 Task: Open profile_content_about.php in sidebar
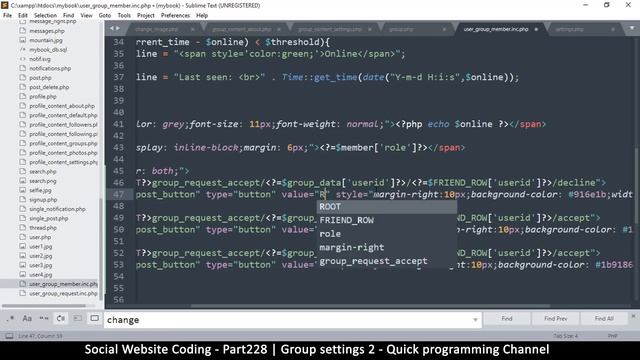[x=62, y=106]
